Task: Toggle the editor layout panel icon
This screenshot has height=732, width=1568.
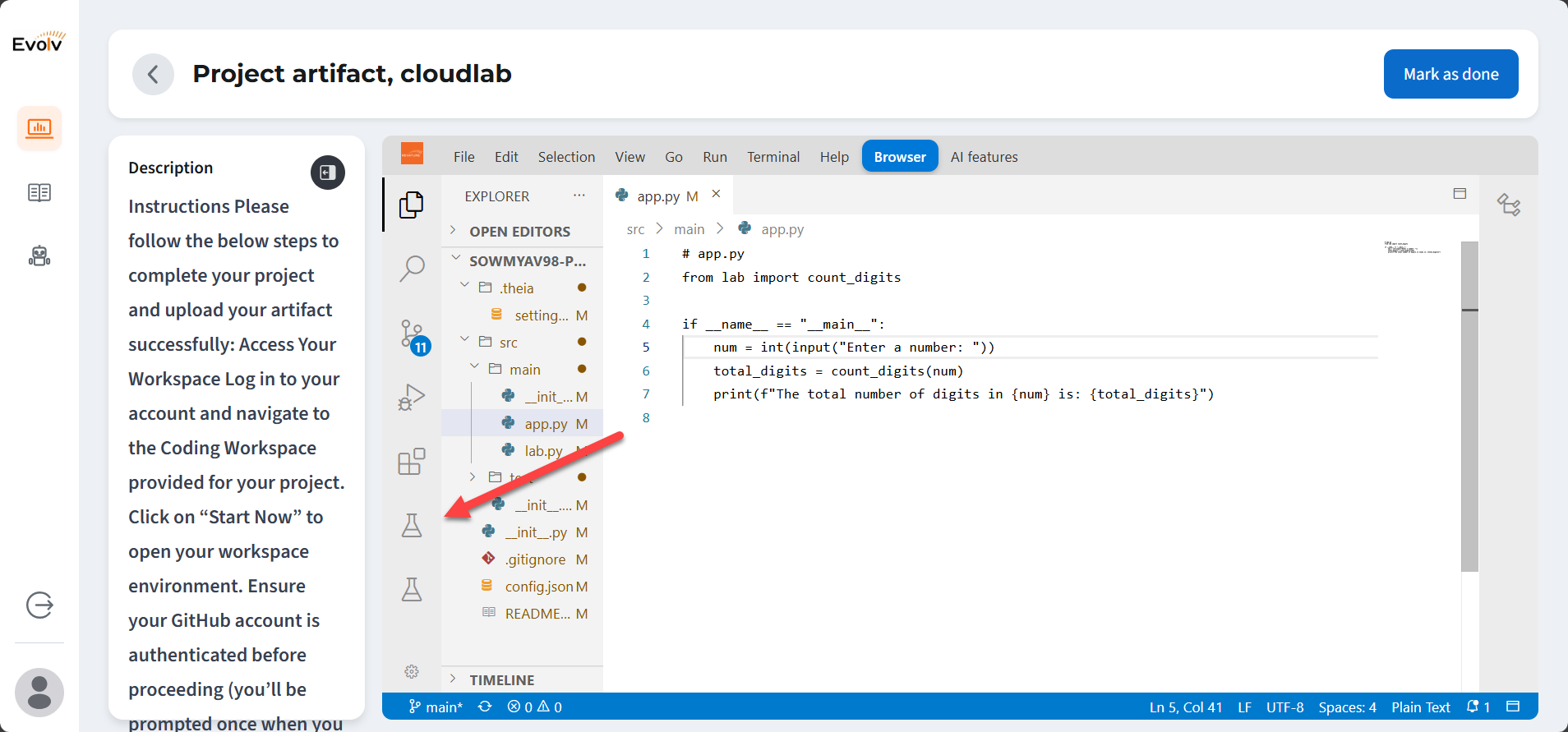Action: click(x=1460, y=194)
